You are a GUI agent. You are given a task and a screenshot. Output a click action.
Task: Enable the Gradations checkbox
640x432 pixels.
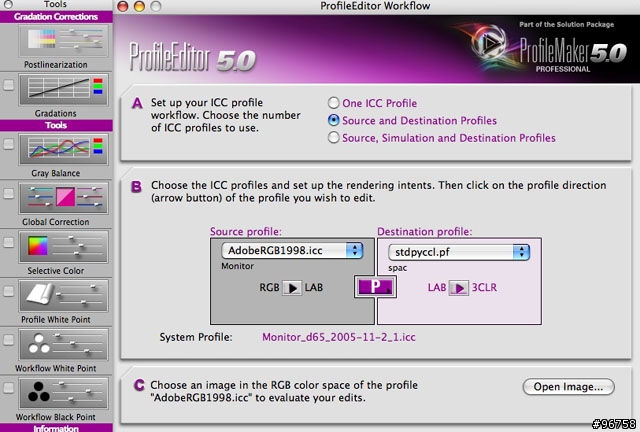coord(9,85)
